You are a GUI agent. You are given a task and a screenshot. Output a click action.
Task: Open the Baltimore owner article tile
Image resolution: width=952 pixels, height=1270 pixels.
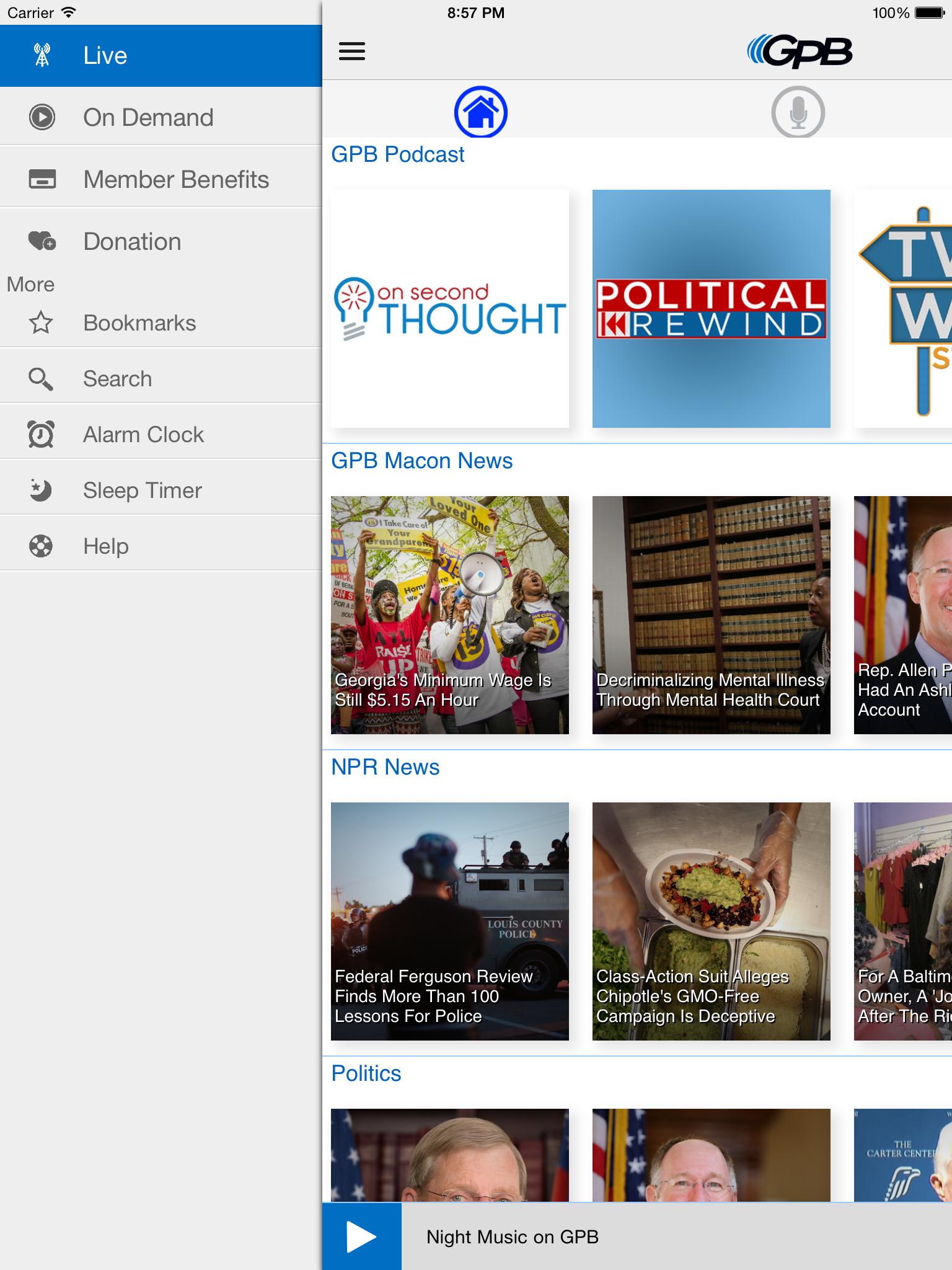[903, 921]
